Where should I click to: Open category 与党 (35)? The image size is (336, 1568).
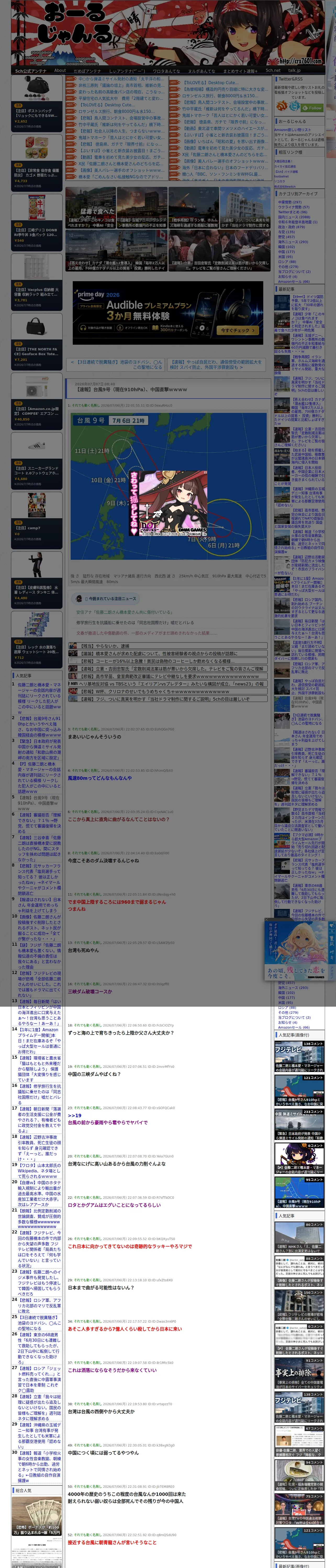pyautogui.click(x=286, y=231)
